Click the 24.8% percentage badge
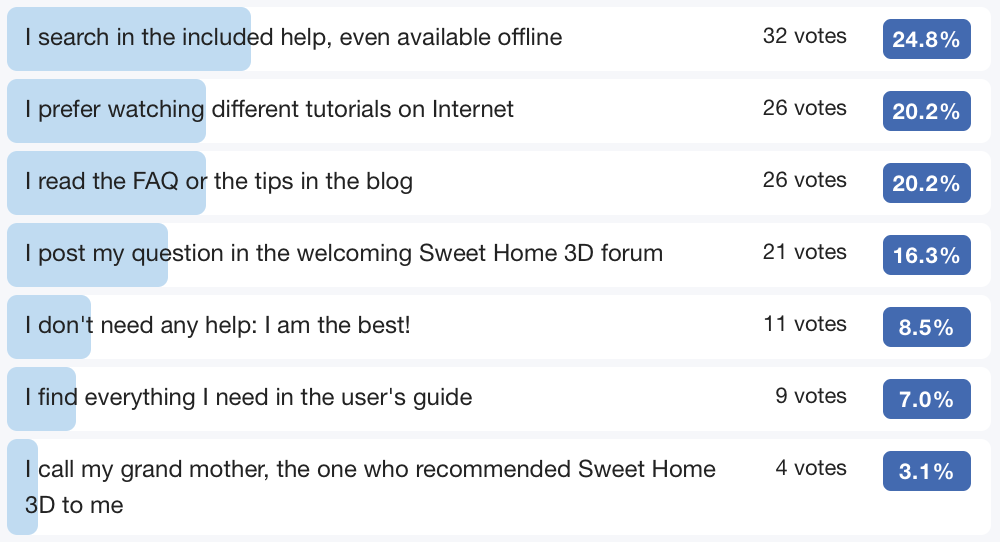Image resolution: width=1000 pixels, height=542 pixels. click(x=926, y=40)
